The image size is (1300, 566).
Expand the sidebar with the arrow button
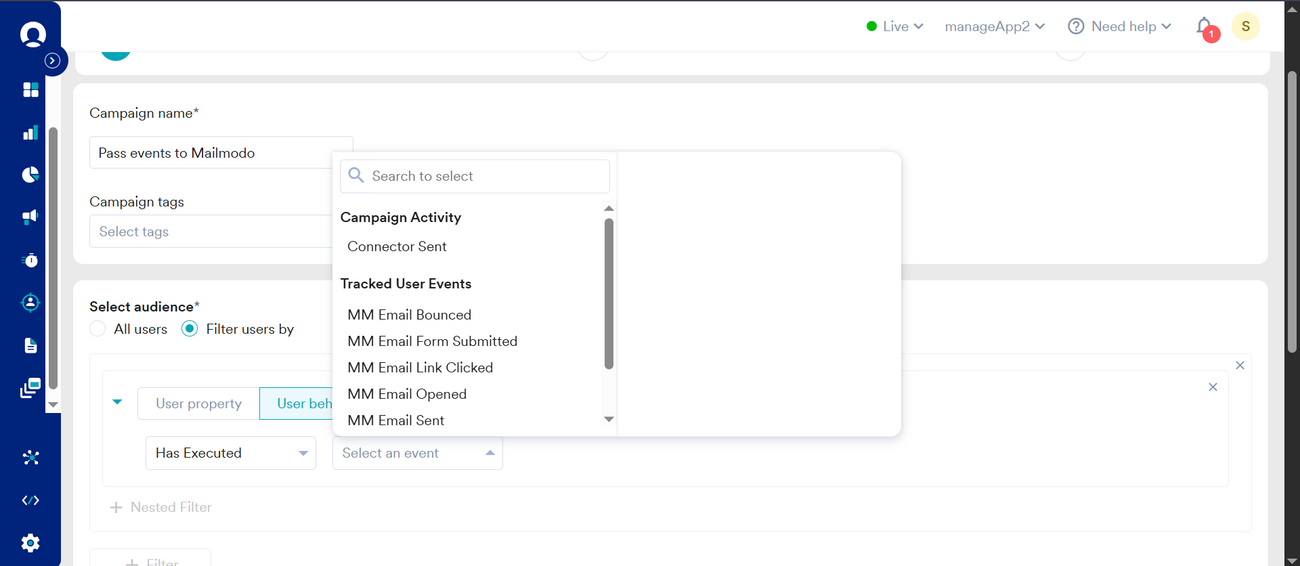pos(53,61)
